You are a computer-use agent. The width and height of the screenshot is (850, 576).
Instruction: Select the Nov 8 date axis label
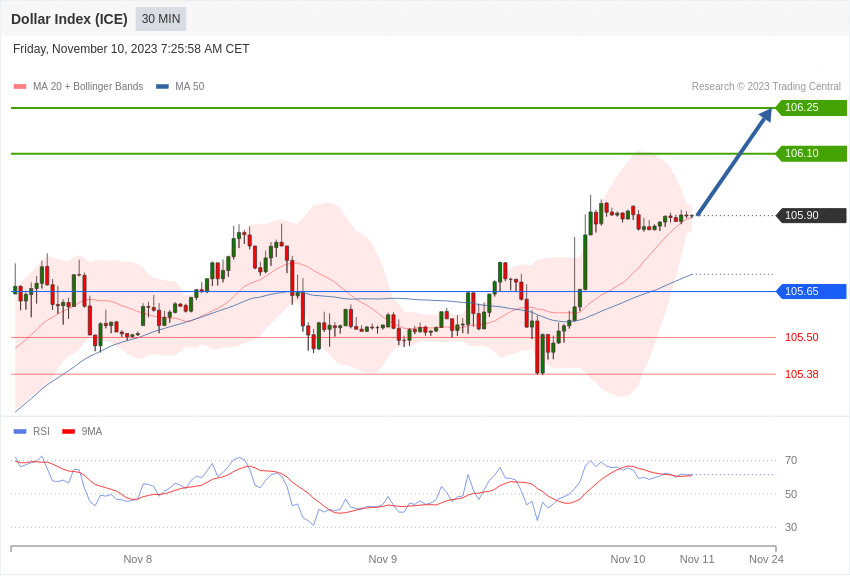[138, 559]
